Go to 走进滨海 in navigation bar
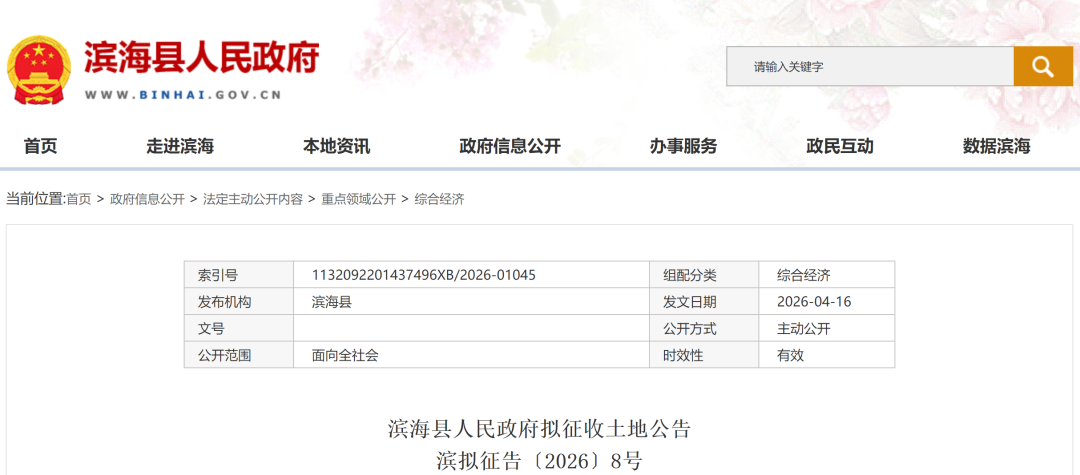The width and height of the screenshot is (1080, 475). click(x=180, y=146)
